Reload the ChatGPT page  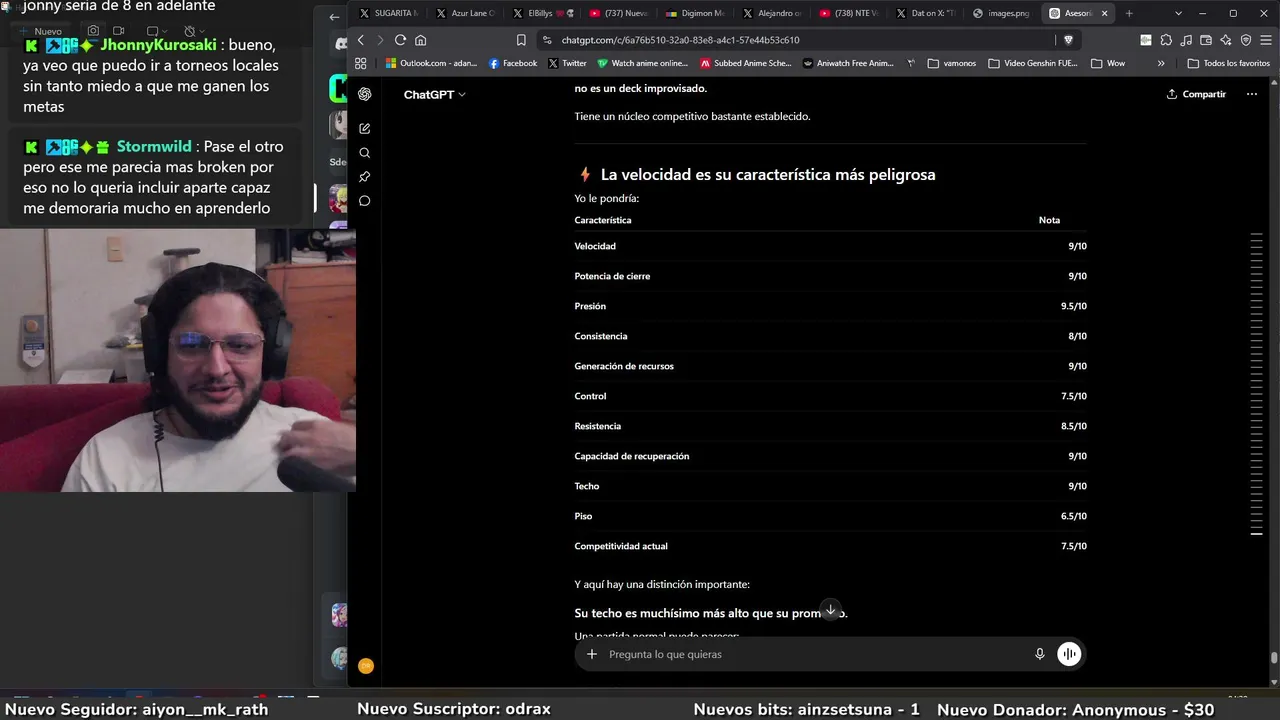pos(400,40)
